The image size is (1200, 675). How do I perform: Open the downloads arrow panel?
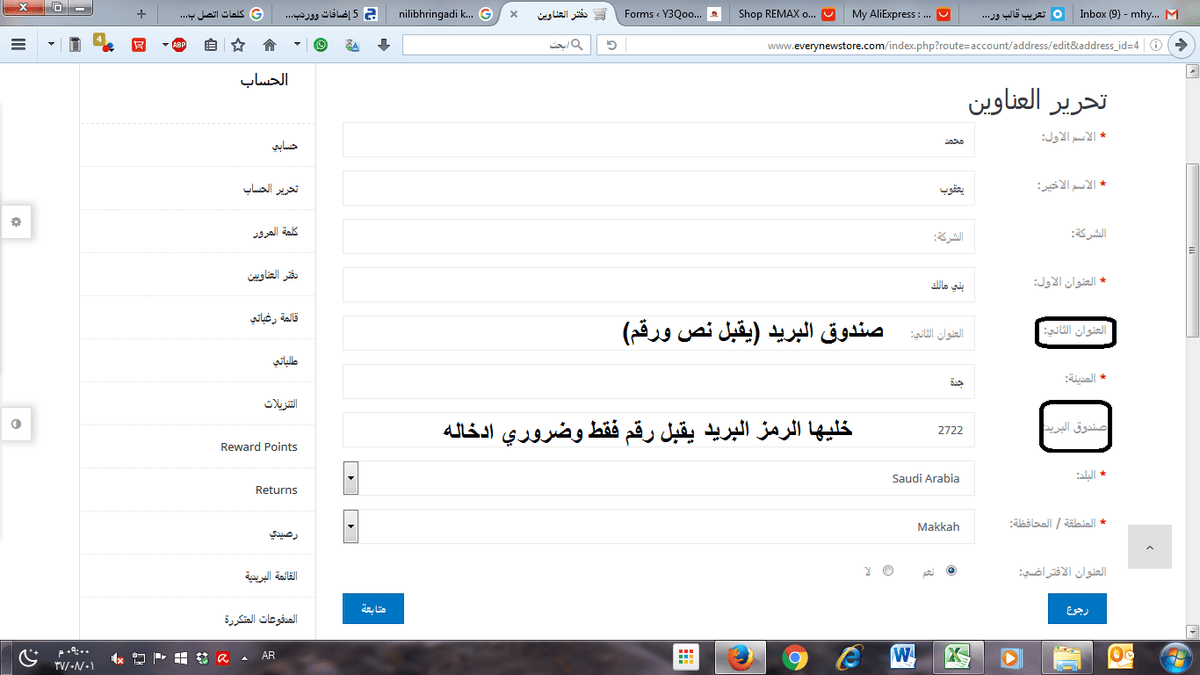click(x=384, y=45)
